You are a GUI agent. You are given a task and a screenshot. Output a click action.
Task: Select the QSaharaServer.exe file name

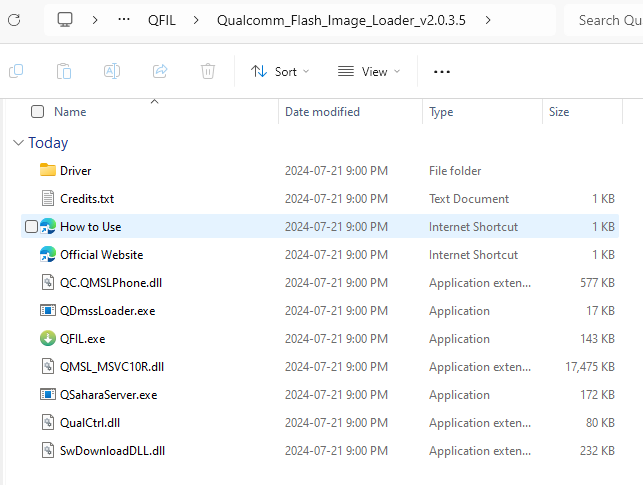pyautogui.click(x=109, y=395)
